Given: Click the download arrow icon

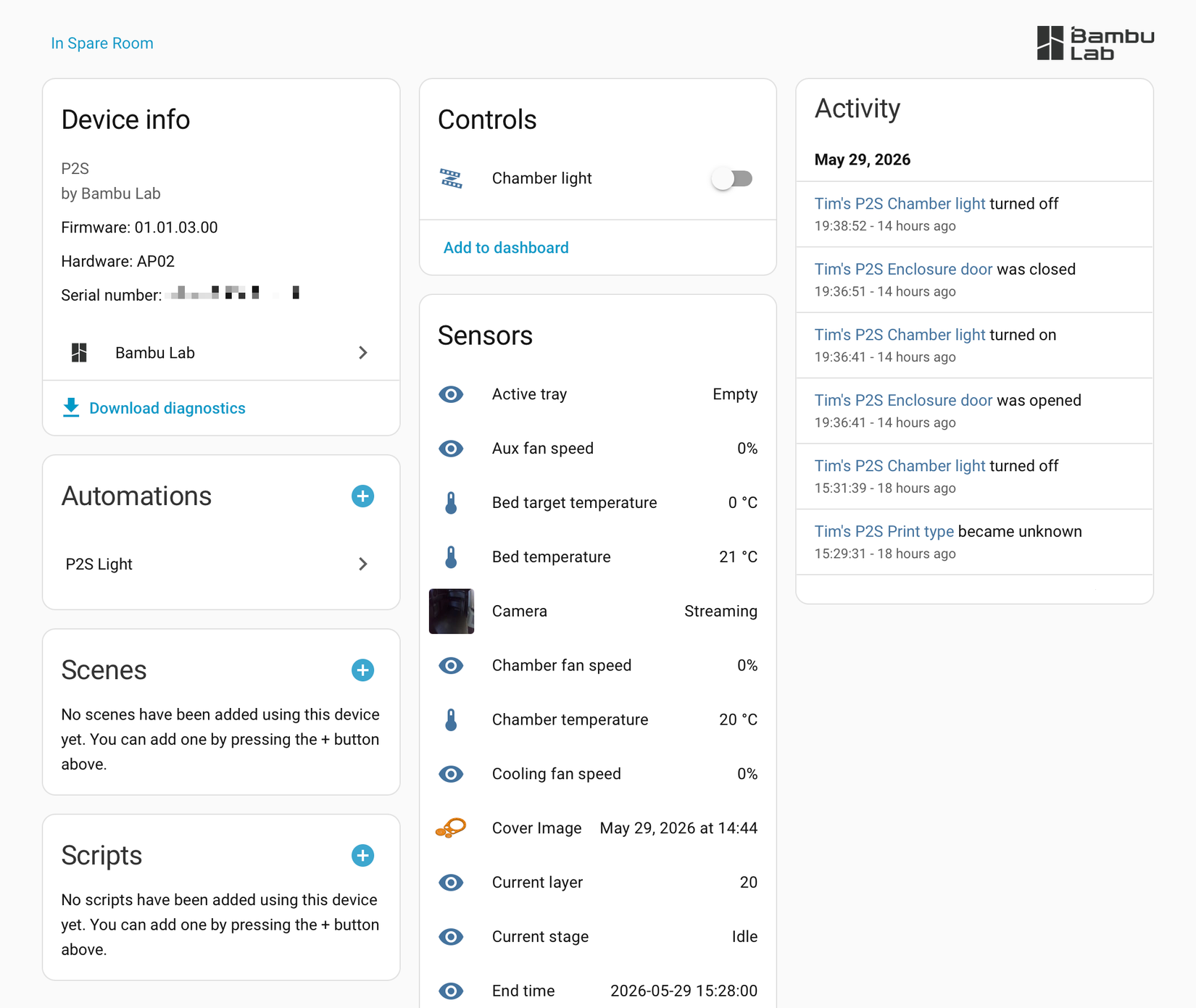Looking at the screenshot, I should coord(71,408).
